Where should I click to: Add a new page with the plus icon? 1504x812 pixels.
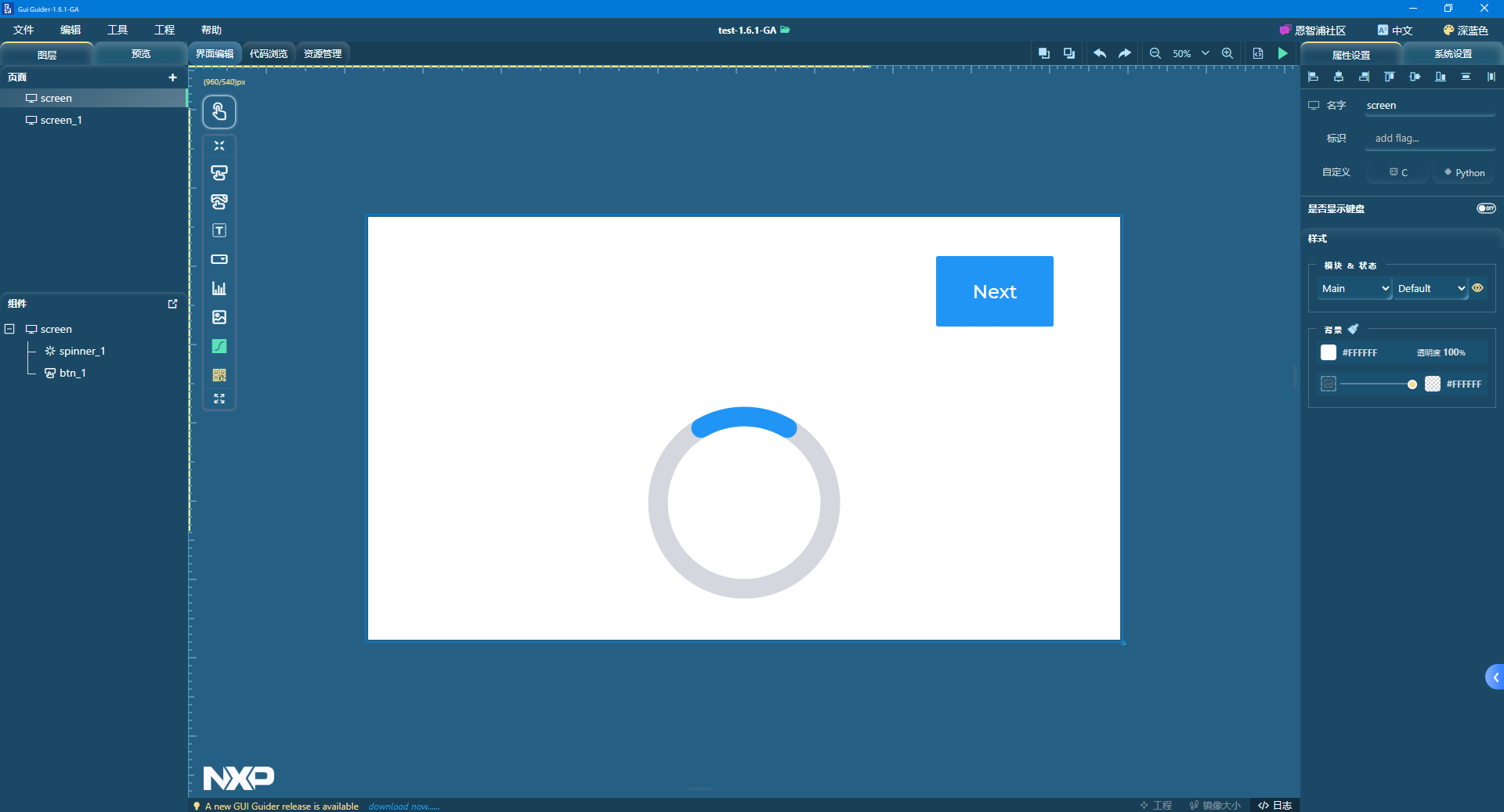click(x=172, y=78)
